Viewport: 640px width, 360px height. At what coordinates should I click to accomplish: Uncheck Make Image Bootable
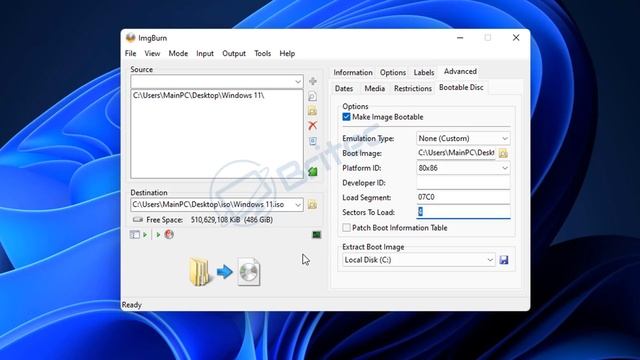(x=347, y=117)
